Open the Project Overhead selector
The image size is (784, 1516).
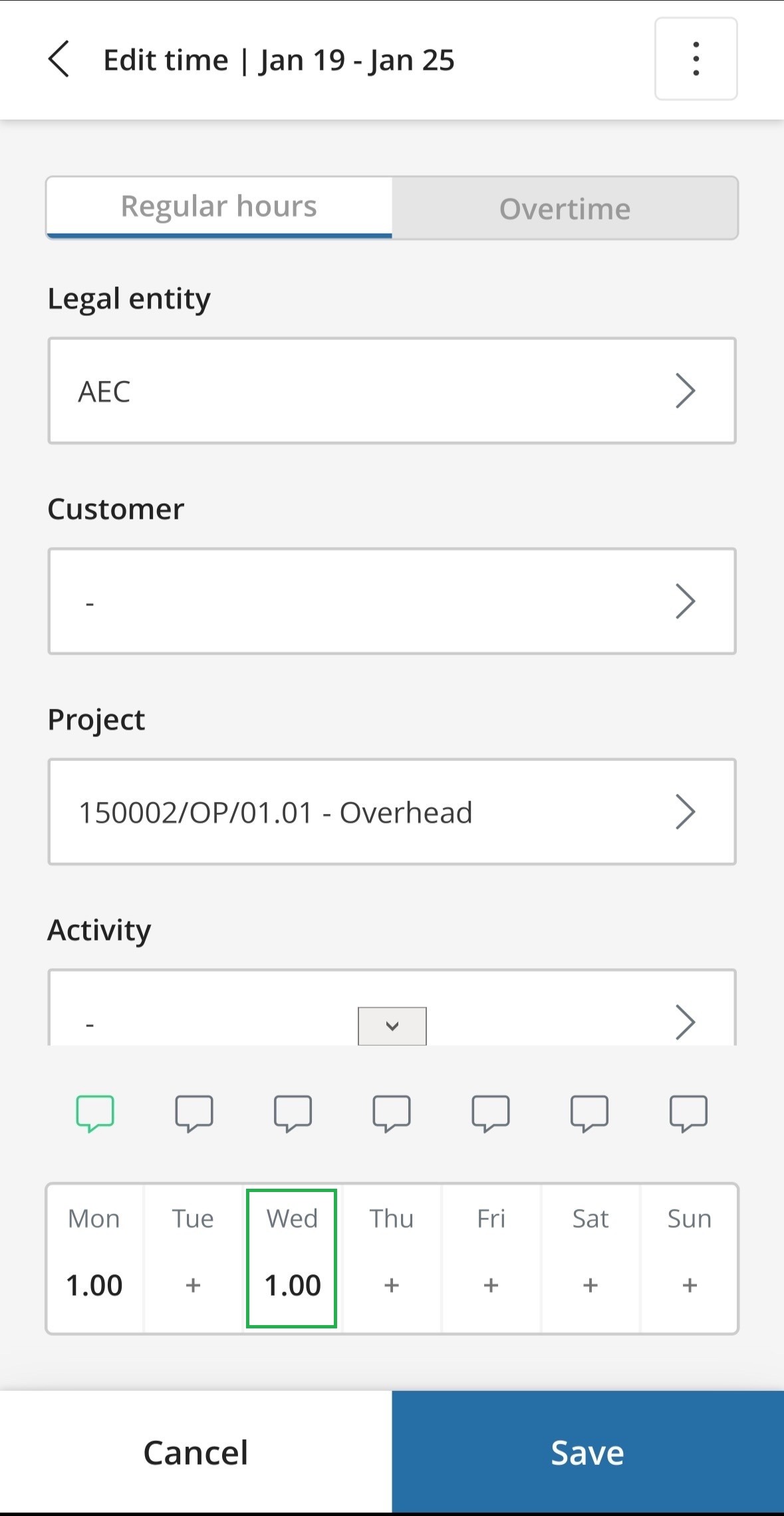tap(392, 812)
